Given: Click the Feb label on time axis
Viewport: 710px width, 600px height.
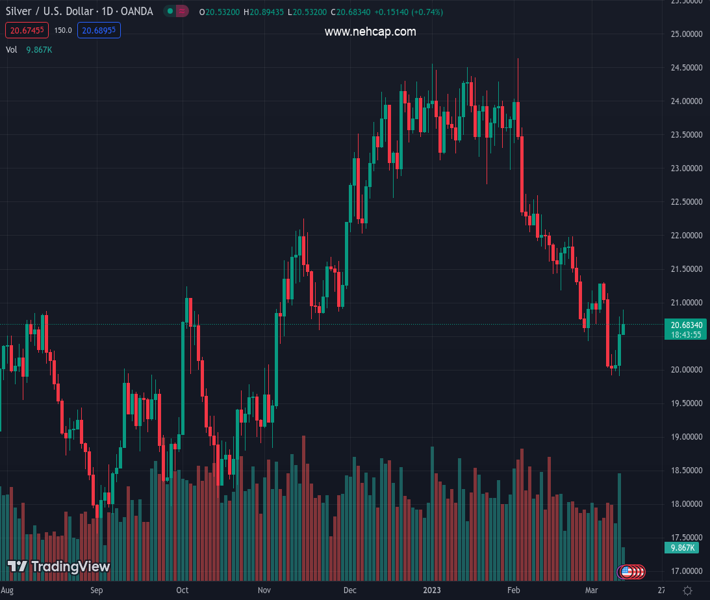Looking at the screenshot, I should click(513, 591).
